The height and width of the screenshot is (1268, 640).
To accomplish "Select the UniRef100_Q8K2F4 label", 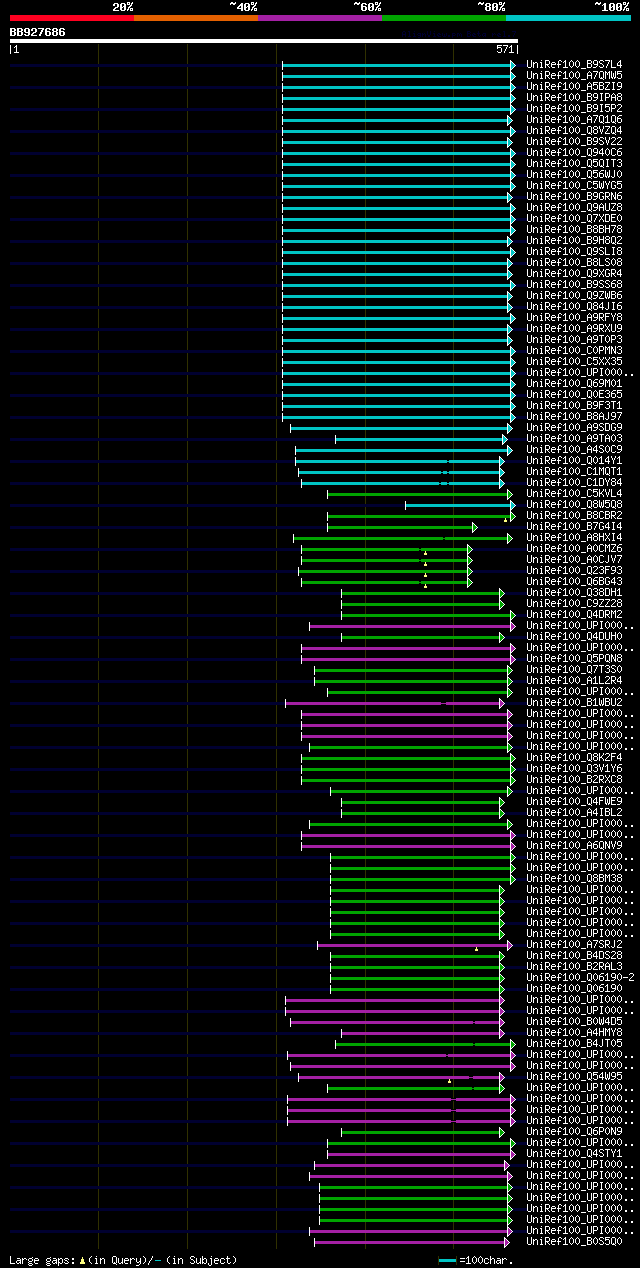I will pyautogui.click(x=574, y=757).
